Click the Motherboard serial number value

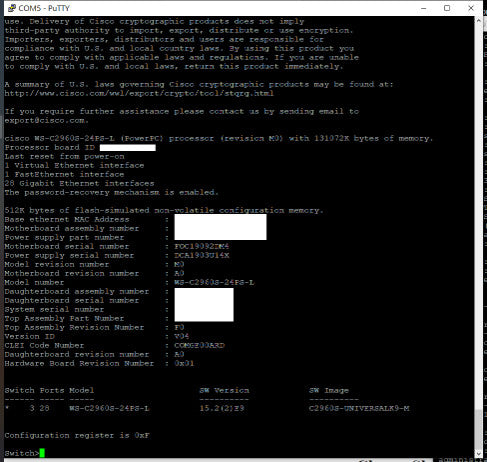click(x=202, y=246)
